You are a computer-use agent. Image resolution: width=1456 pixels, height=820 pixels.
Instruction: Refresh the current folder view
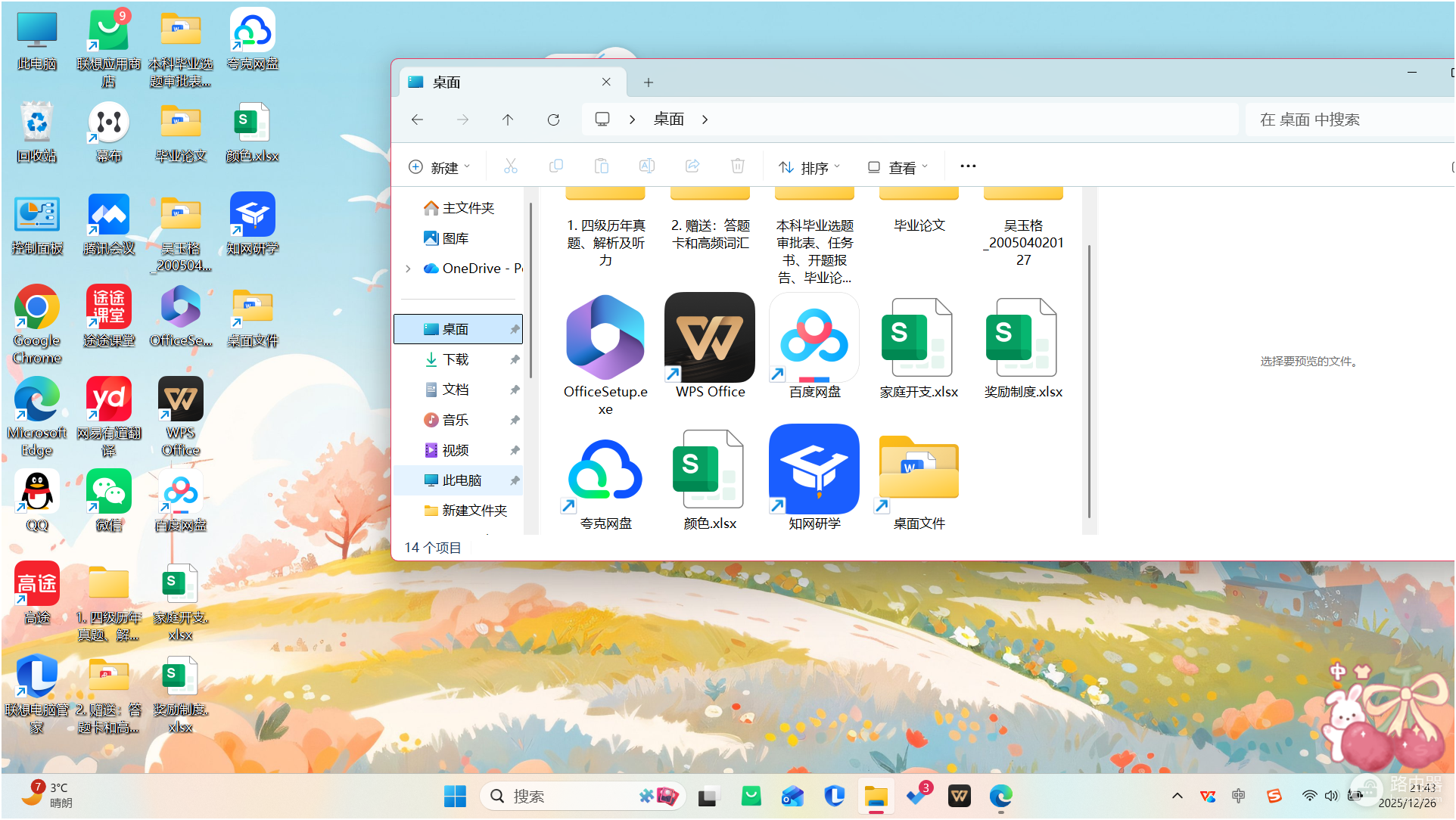pyautogui.click(x=553, y=120)
